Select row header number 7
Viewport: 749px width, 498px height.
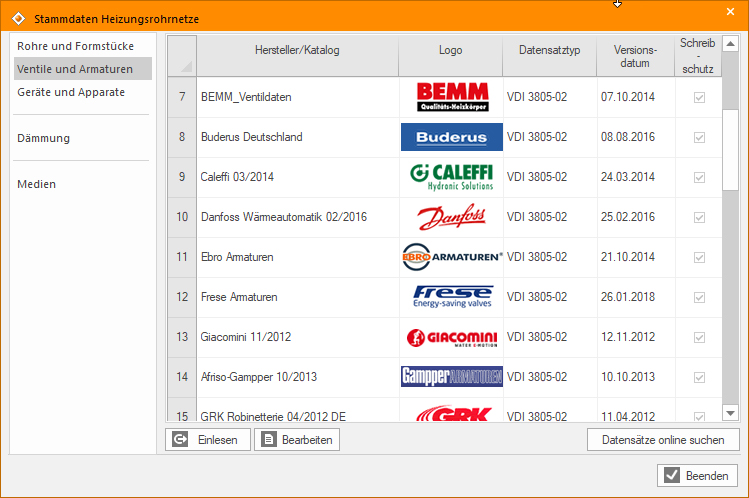pos(182,97)
